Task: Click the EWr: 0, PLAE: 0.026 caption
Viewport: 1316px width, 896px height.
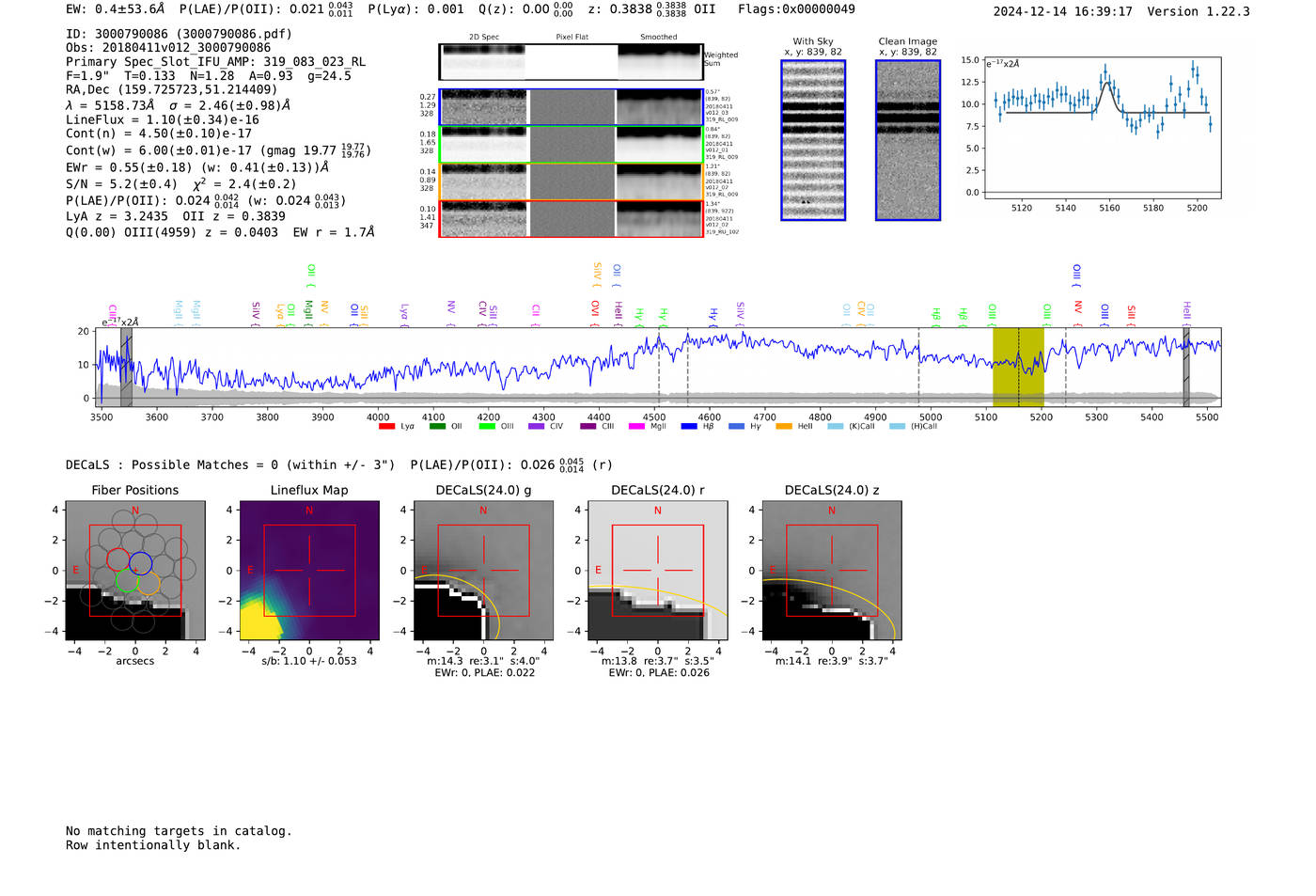Action: click(x=659, y=672)
